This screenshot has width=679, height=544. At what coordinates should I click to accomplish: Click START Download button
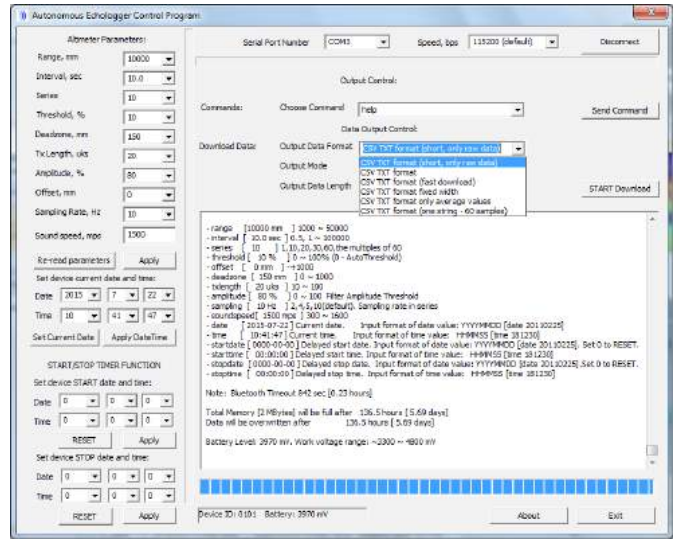coord(620,188)
